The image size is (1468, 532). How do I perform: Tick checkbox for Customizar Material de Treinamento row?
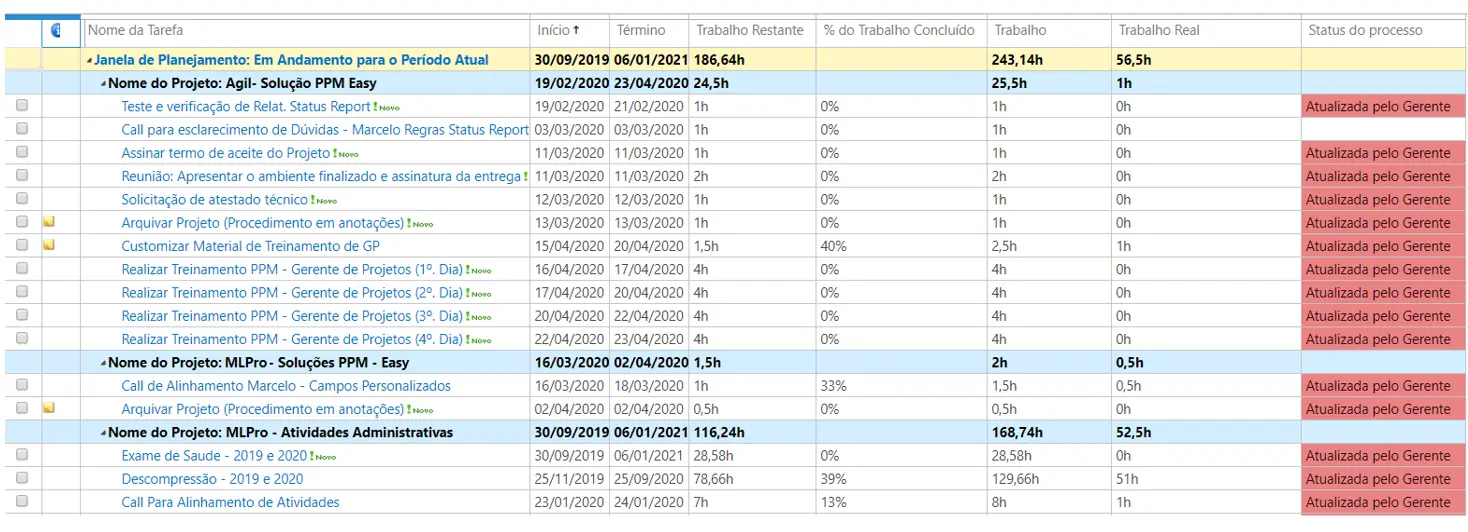pos(22,245)
